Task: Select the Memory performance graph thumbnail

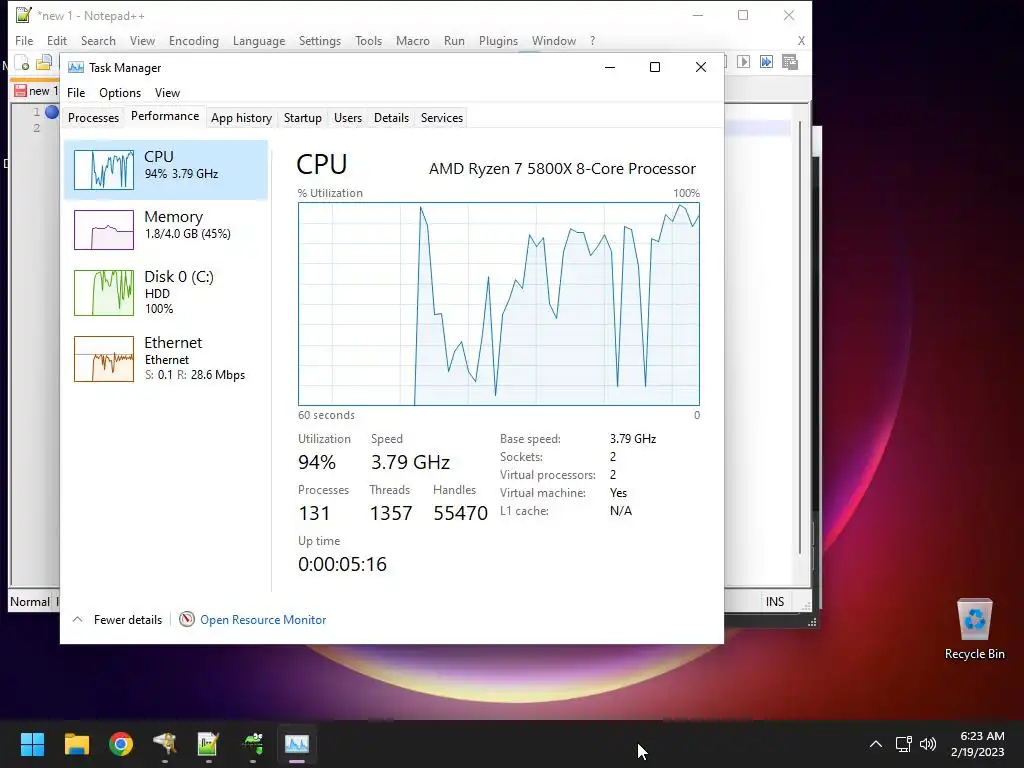Action: (x=104, y=230)
